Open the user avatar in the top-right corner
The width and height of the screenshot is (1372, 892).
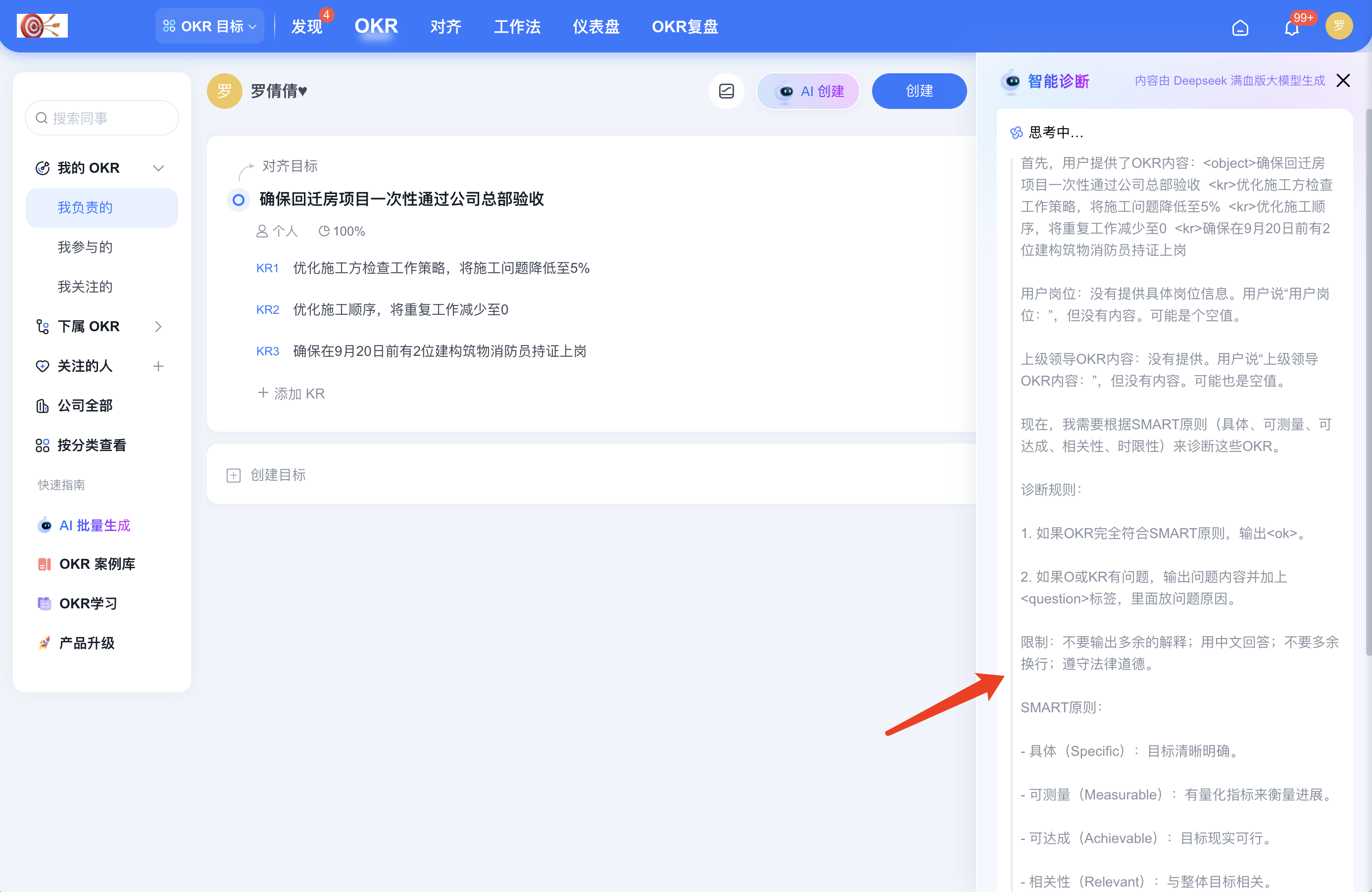1339,25
